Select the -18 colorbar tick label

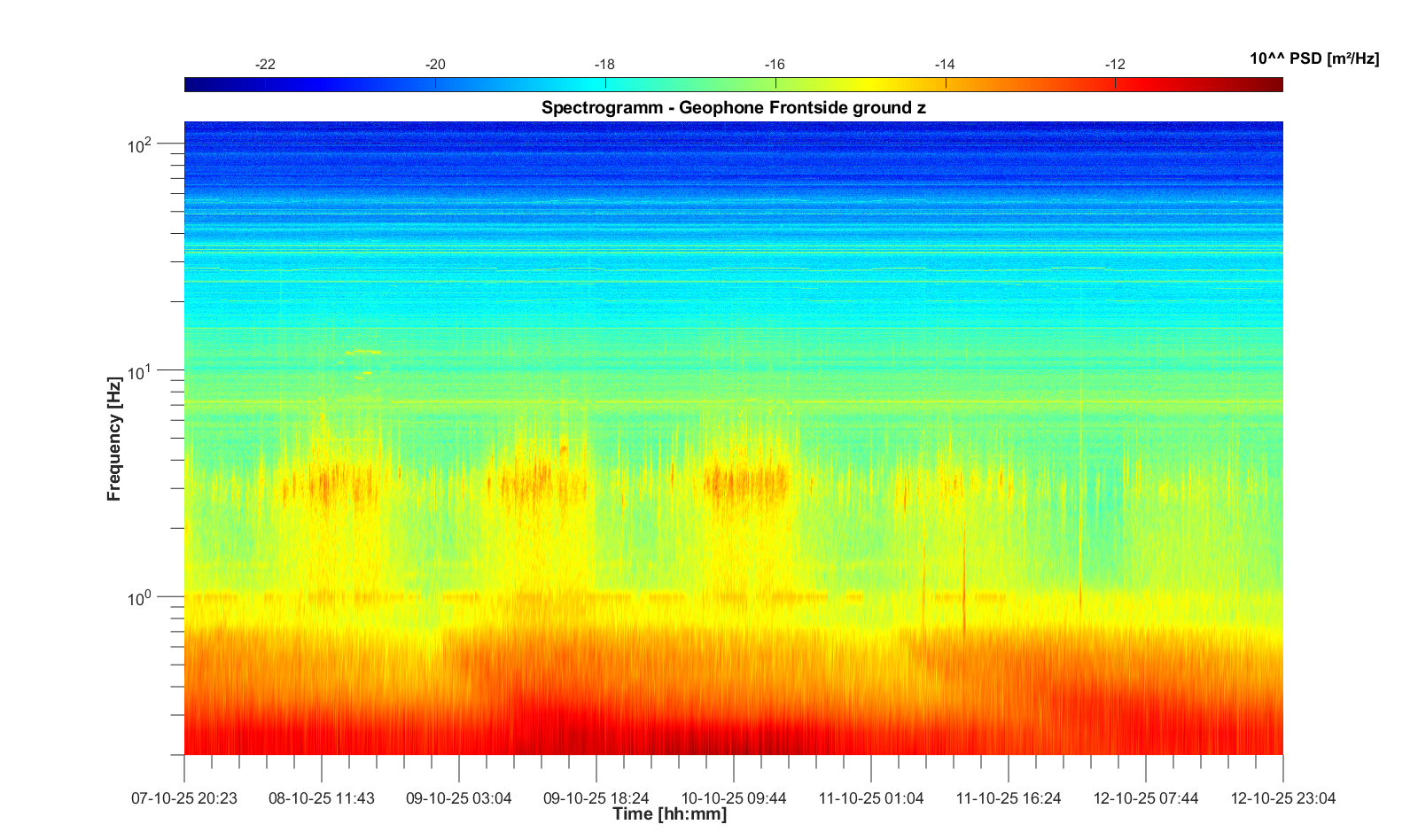(x=604, y=65)
